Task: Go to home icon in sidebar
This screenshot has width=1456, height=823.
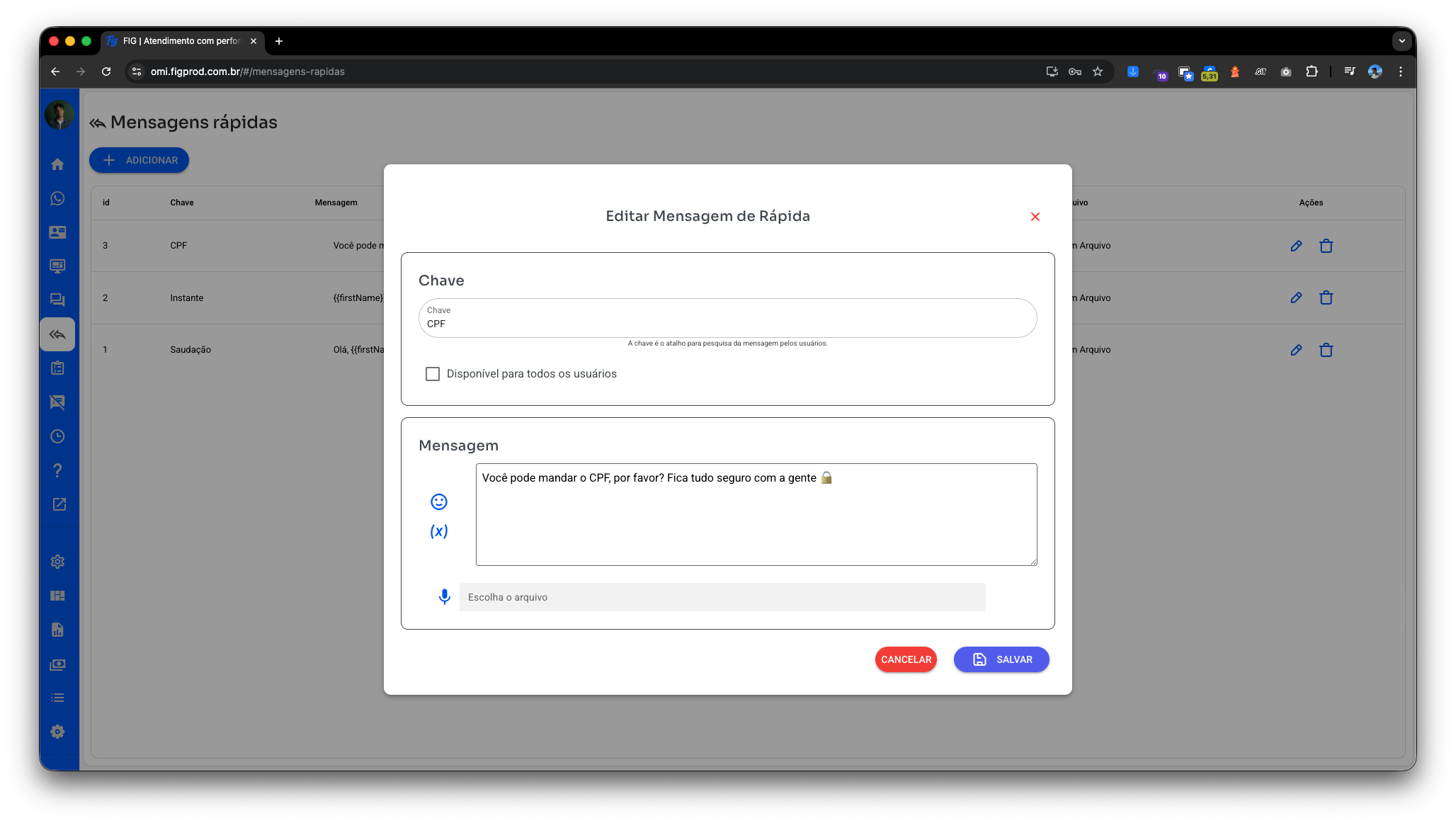Action: click(58, 164)
